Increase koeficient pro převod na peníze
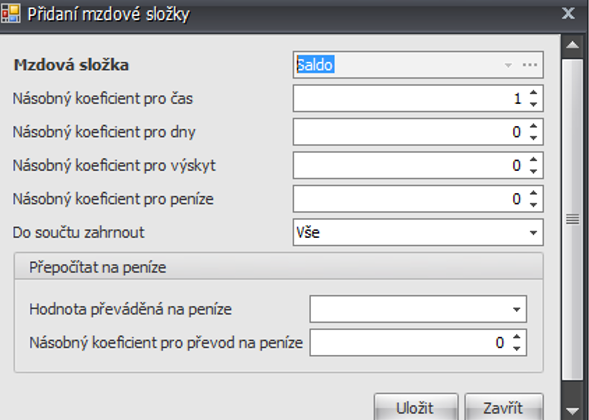The image size is (589, 420). coord(517,337)
